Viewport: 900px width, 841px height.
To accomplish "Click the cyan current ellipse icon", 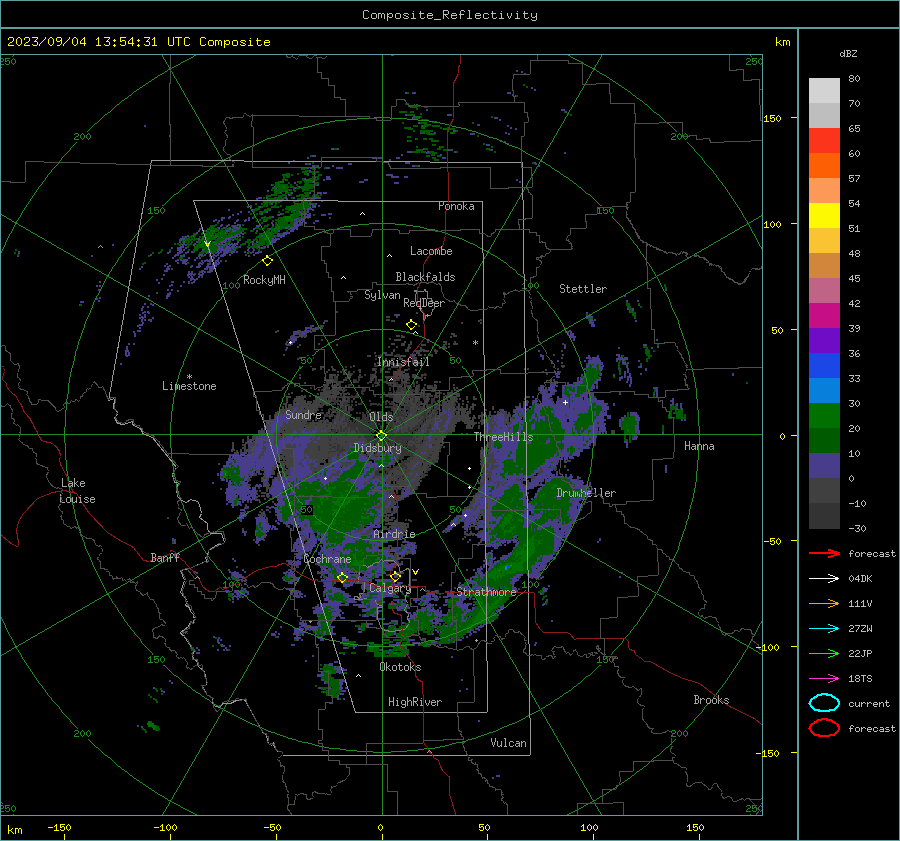I will point(824,703).
